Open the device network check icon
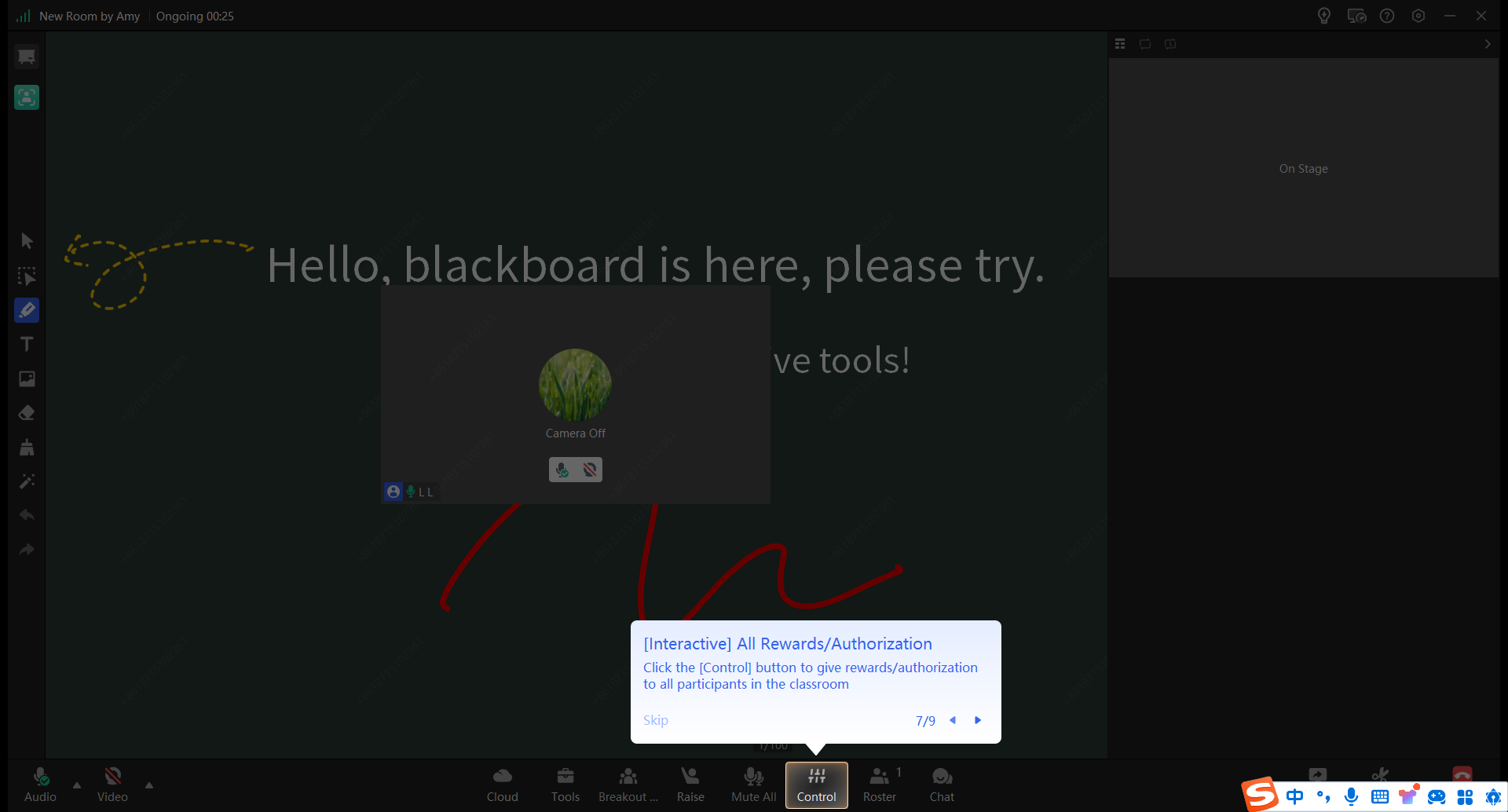This screenshot has height=812, width=1508. click(1356, 16)
